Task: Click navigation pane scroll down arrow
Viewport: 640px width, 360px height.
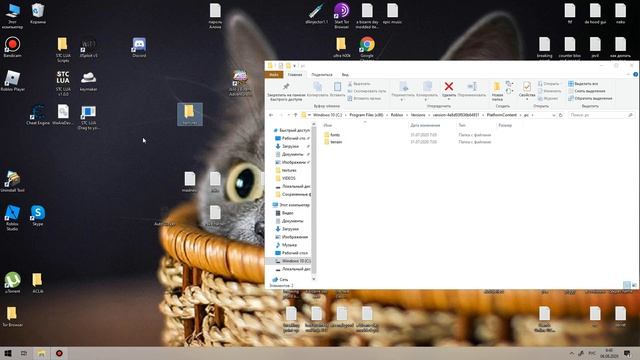Action: click(314, 279)
